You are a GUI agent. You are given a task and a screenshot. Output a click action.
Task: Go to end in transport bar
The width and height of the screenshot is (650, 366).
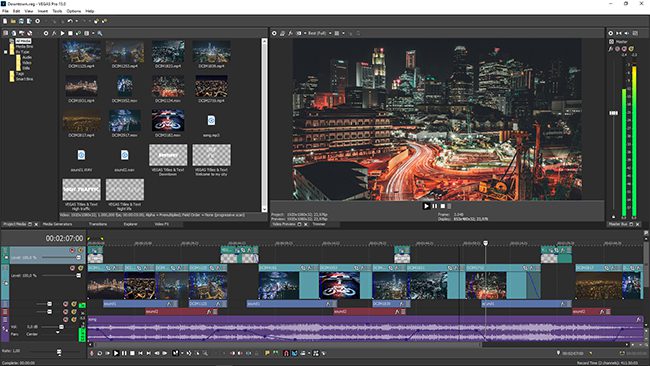(x=148, y=353)
